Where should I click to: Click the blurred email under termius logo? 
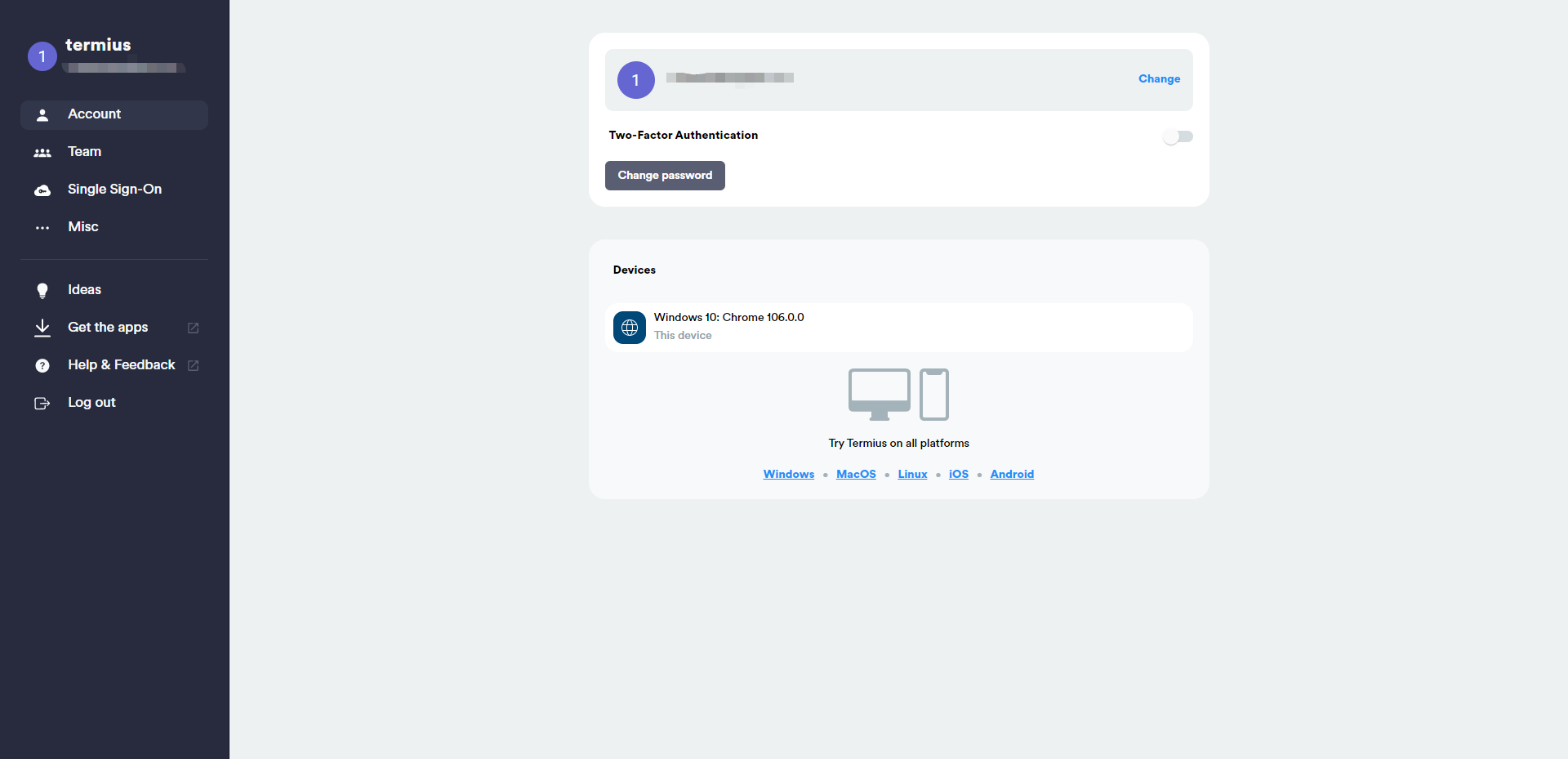tap(124, 68)
